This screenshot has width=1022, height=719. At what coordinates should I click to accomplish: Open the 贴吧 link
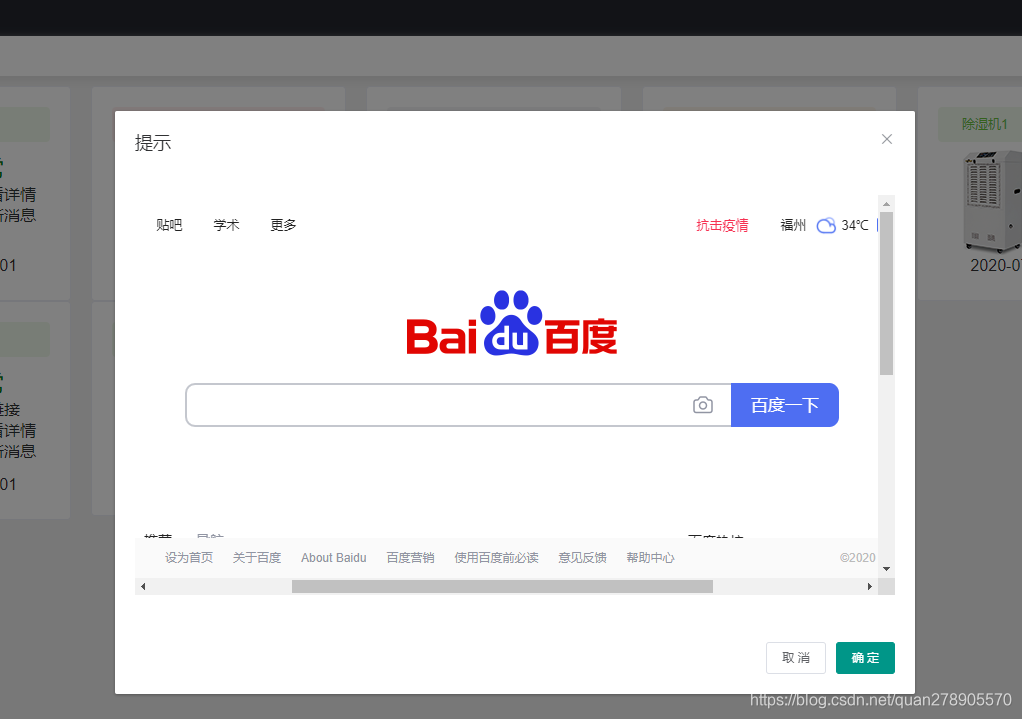tap(169, 225)
